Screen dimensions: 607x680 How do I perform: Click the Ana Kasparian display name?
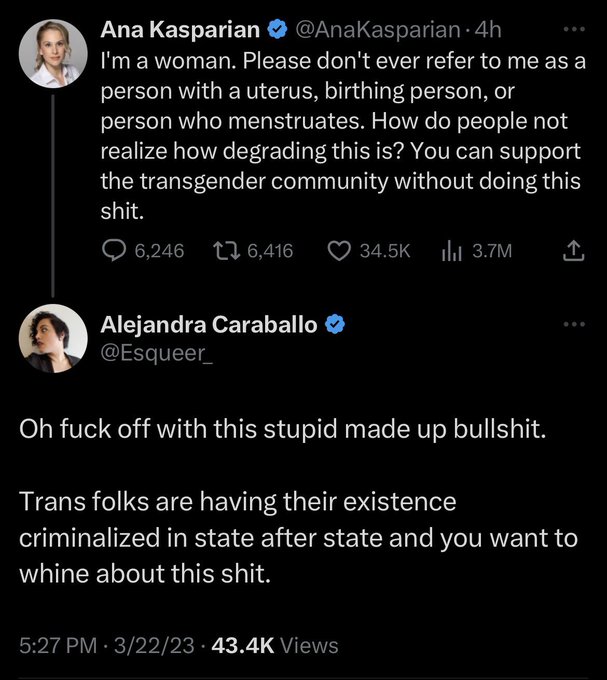(180, 30)
